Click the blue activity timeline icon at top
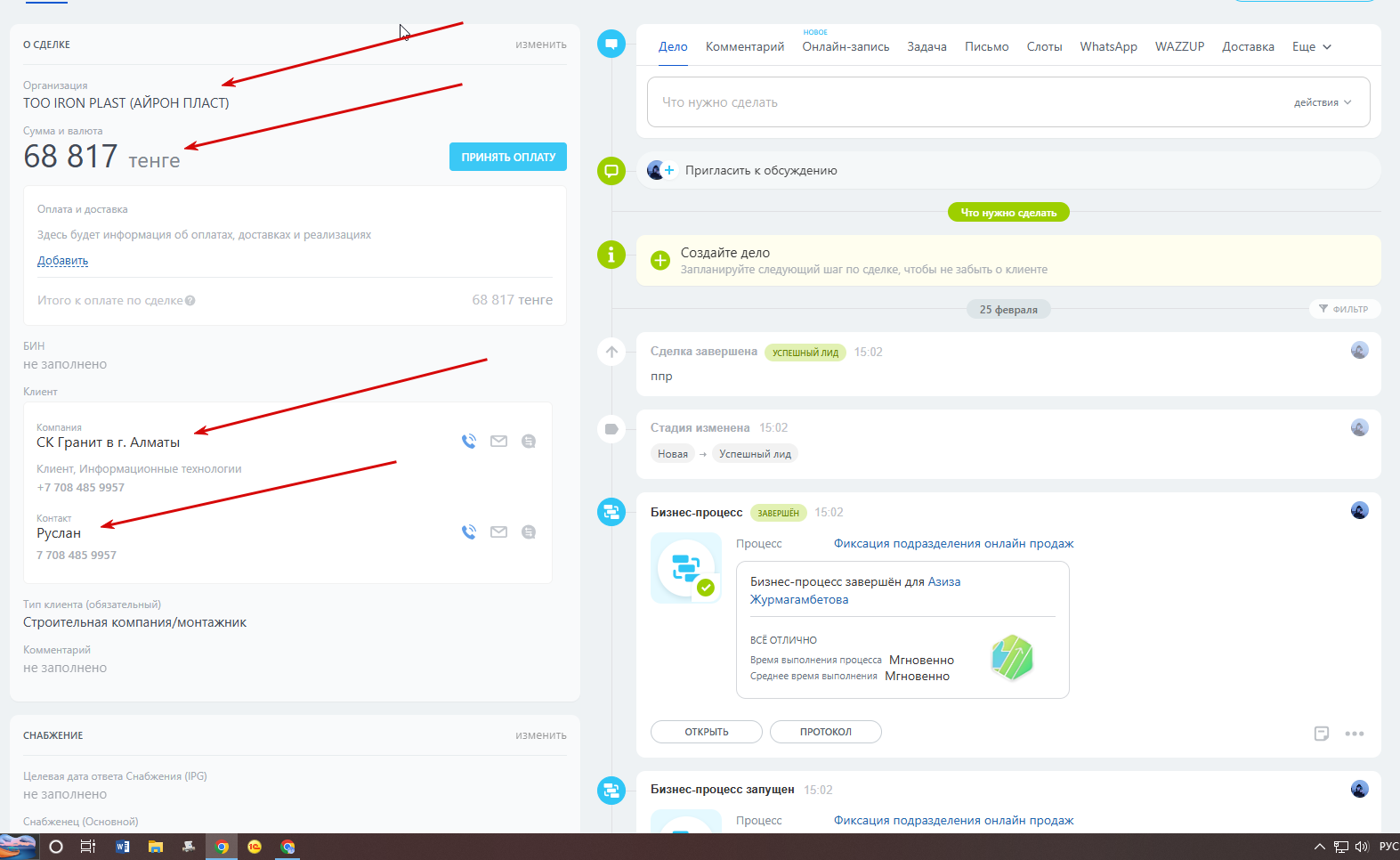 coord(611,44)
